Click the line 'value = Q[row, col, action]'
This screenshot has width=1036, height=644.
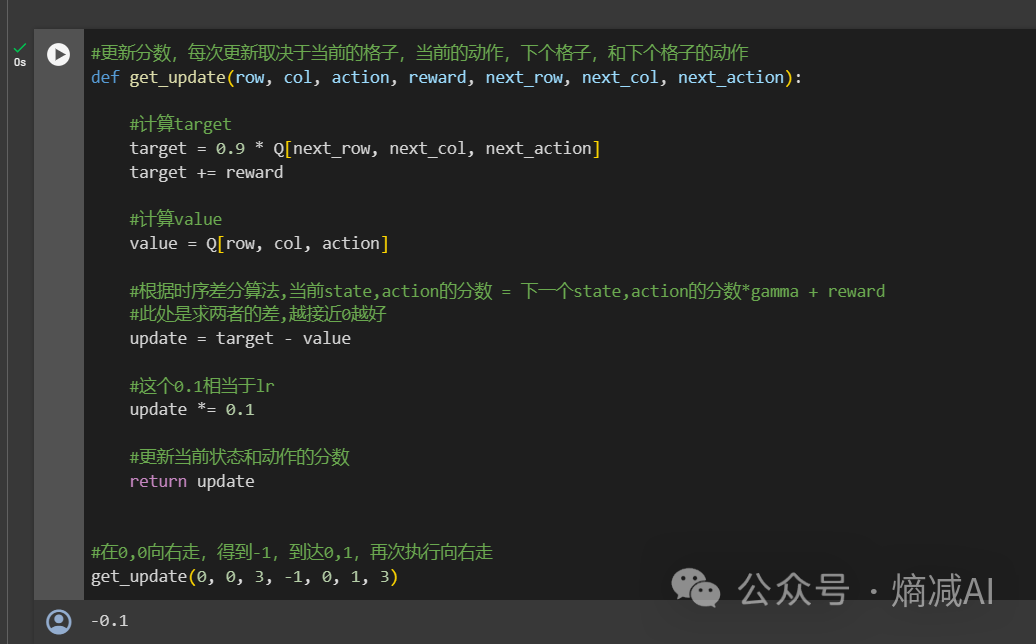coord(259,244)
